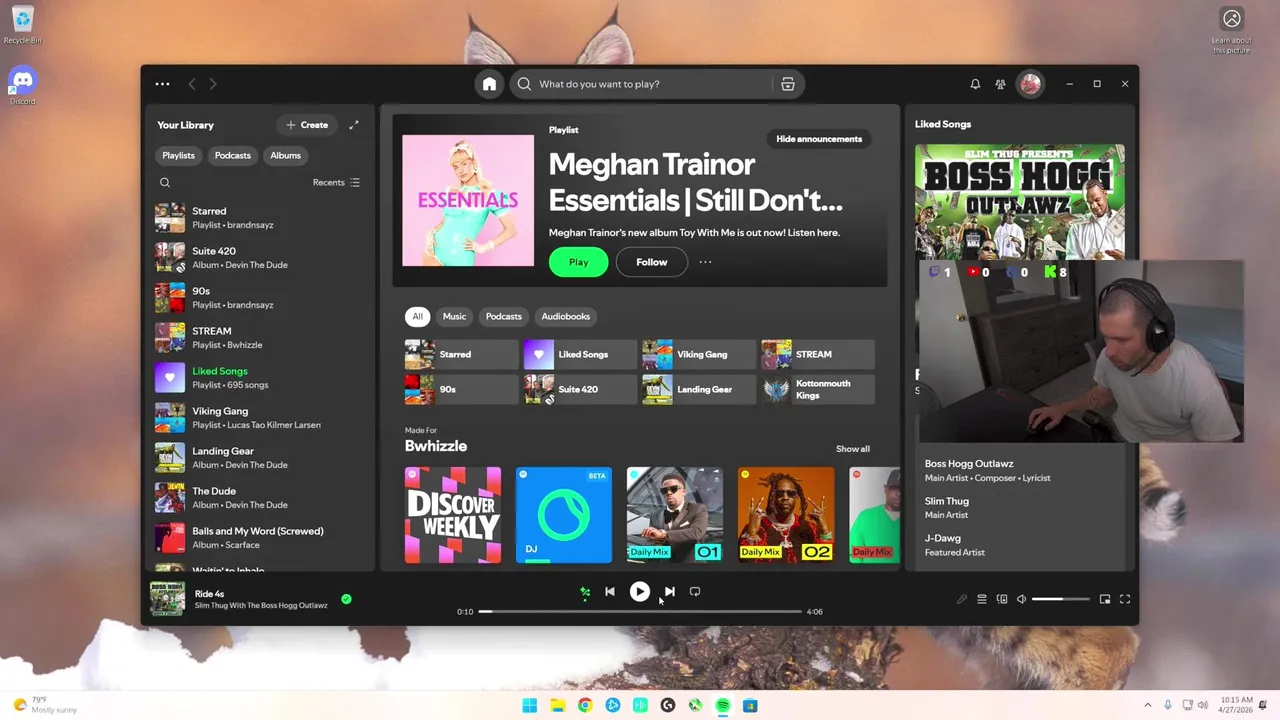Click the Meghan Trainor Essentials cover art
This screenshot has height=720, width=1280.
pos(468,201)
